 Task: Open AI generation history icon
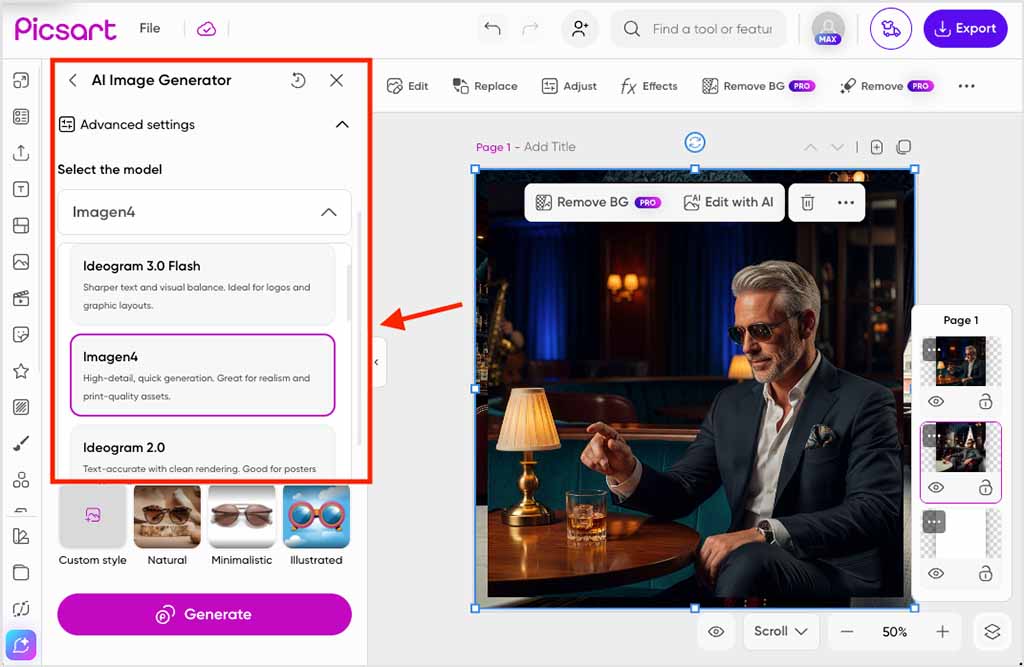pos(298,80)
